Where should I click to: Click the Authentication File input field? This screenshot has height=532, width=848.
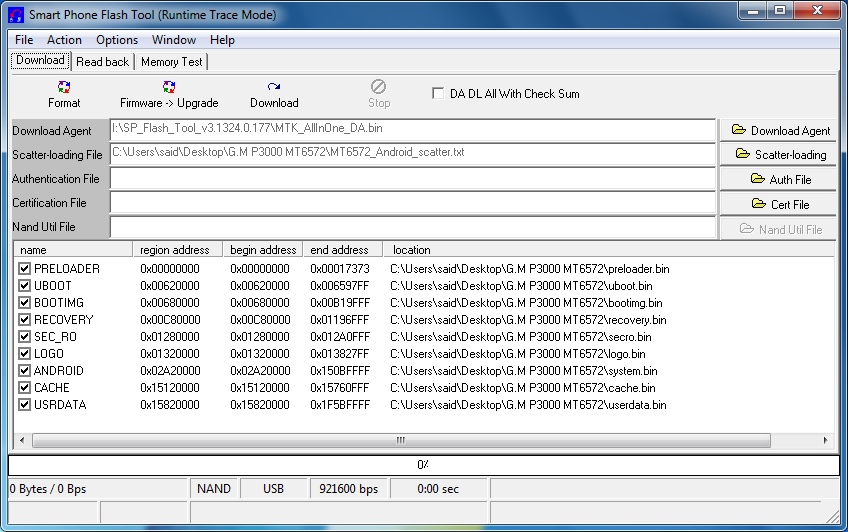pos(413,178)
